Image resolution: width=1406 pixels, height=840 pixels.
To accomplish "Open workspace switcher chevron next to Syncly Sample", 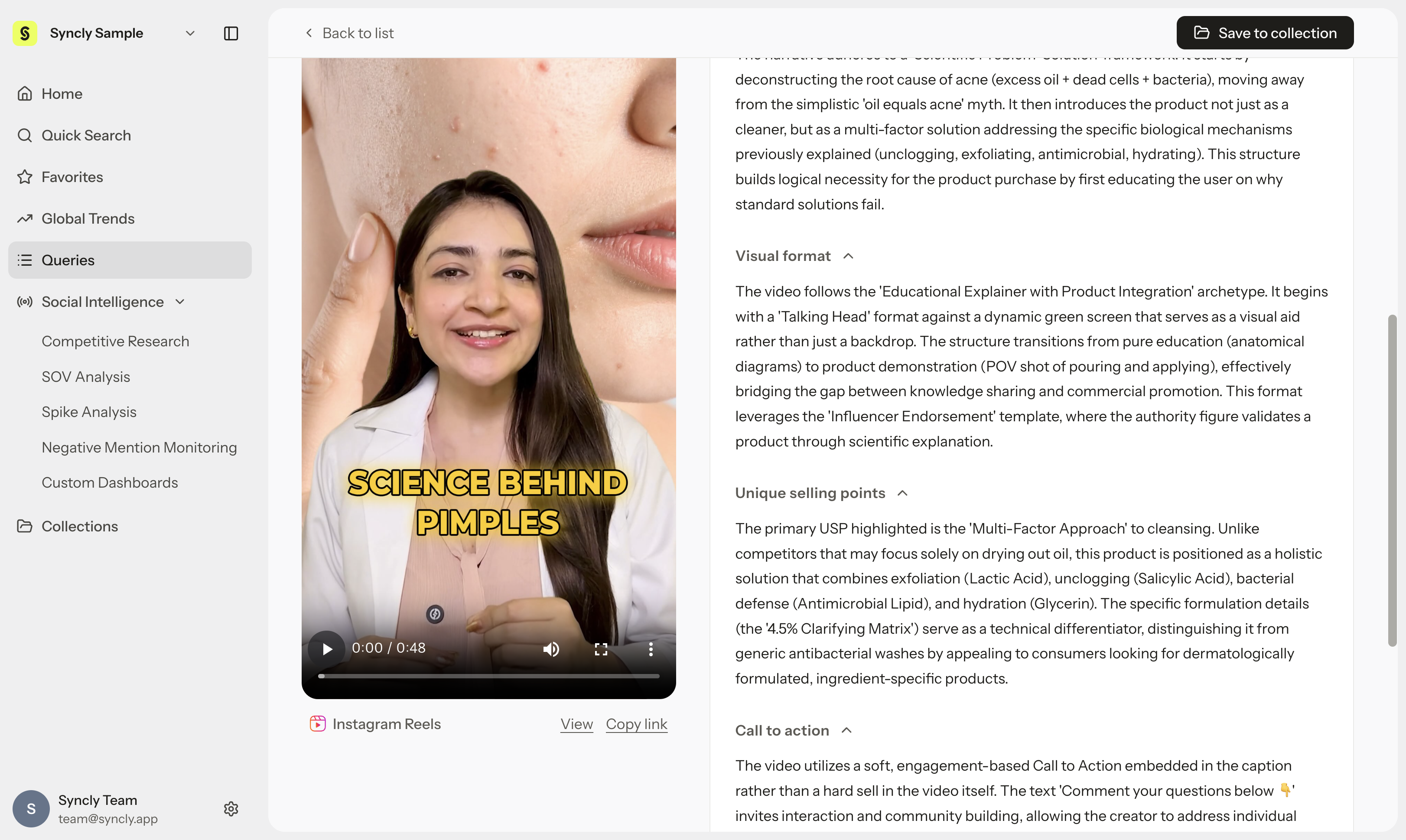I will coord(190,33).
